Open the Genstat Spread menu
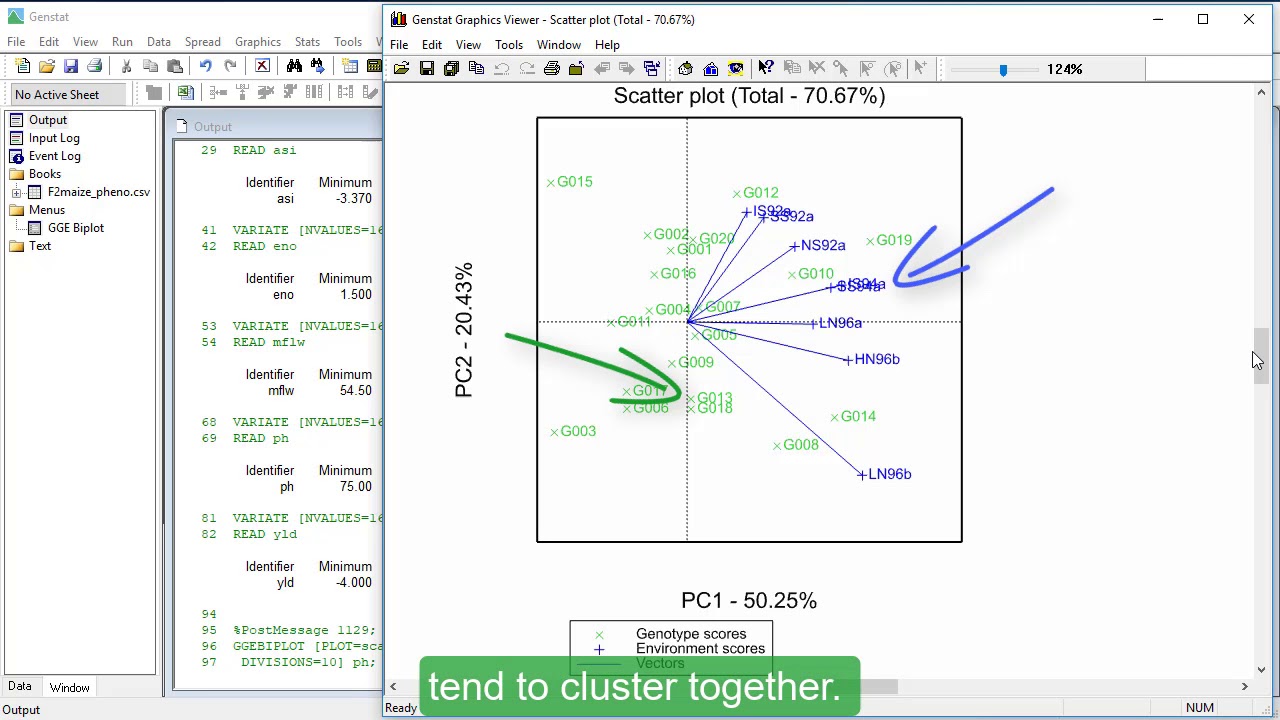 tap(202, 42)
